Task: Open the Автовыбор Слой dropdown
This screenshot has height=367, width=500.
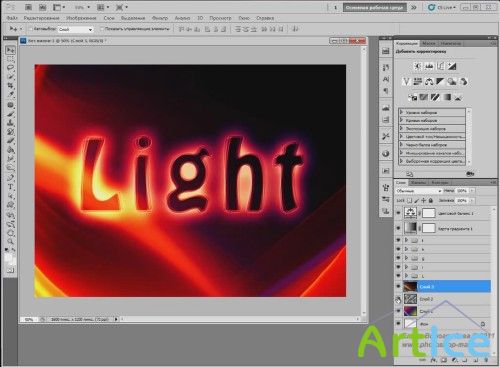Action: pos(76,29)
